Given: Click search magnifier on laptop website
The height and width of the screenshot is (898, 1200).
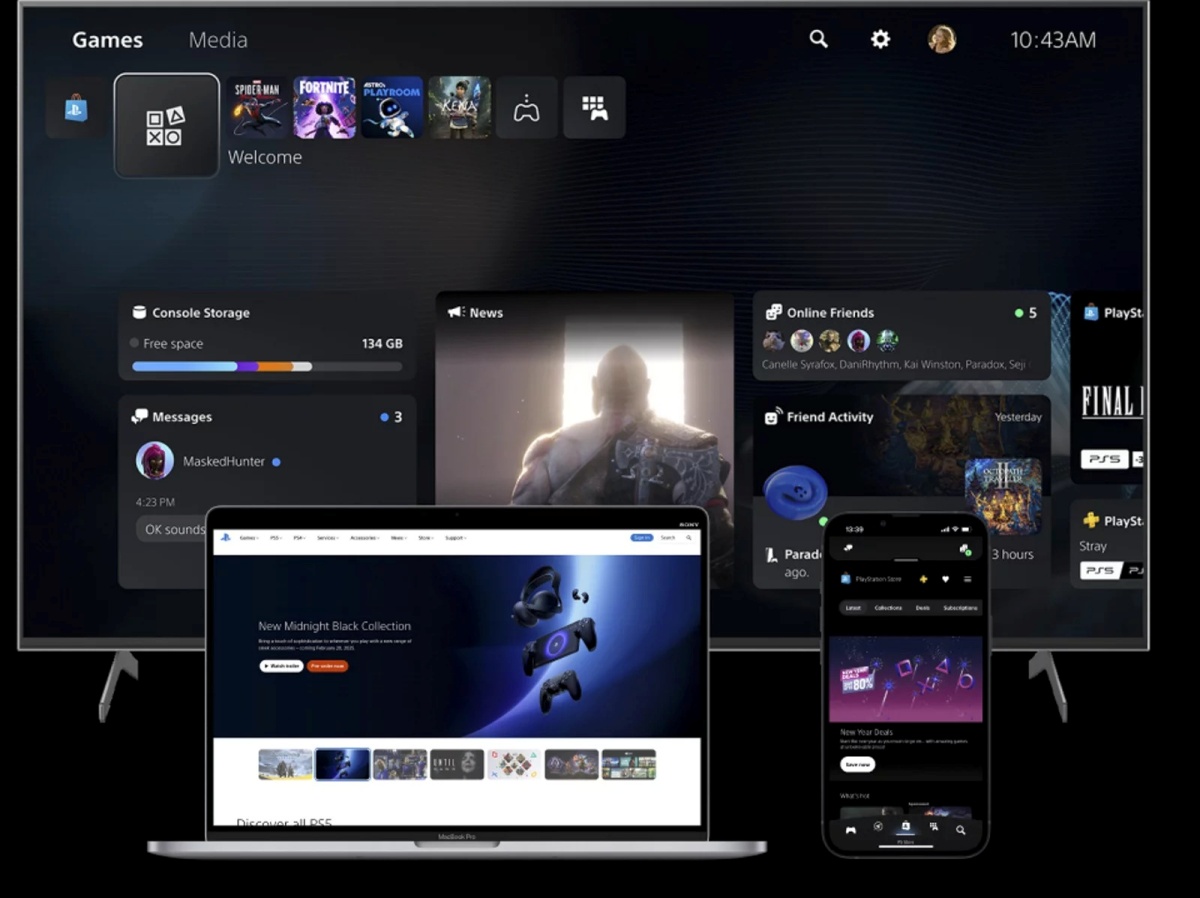Looking at the screenshot, I should (x=689, y=538).
